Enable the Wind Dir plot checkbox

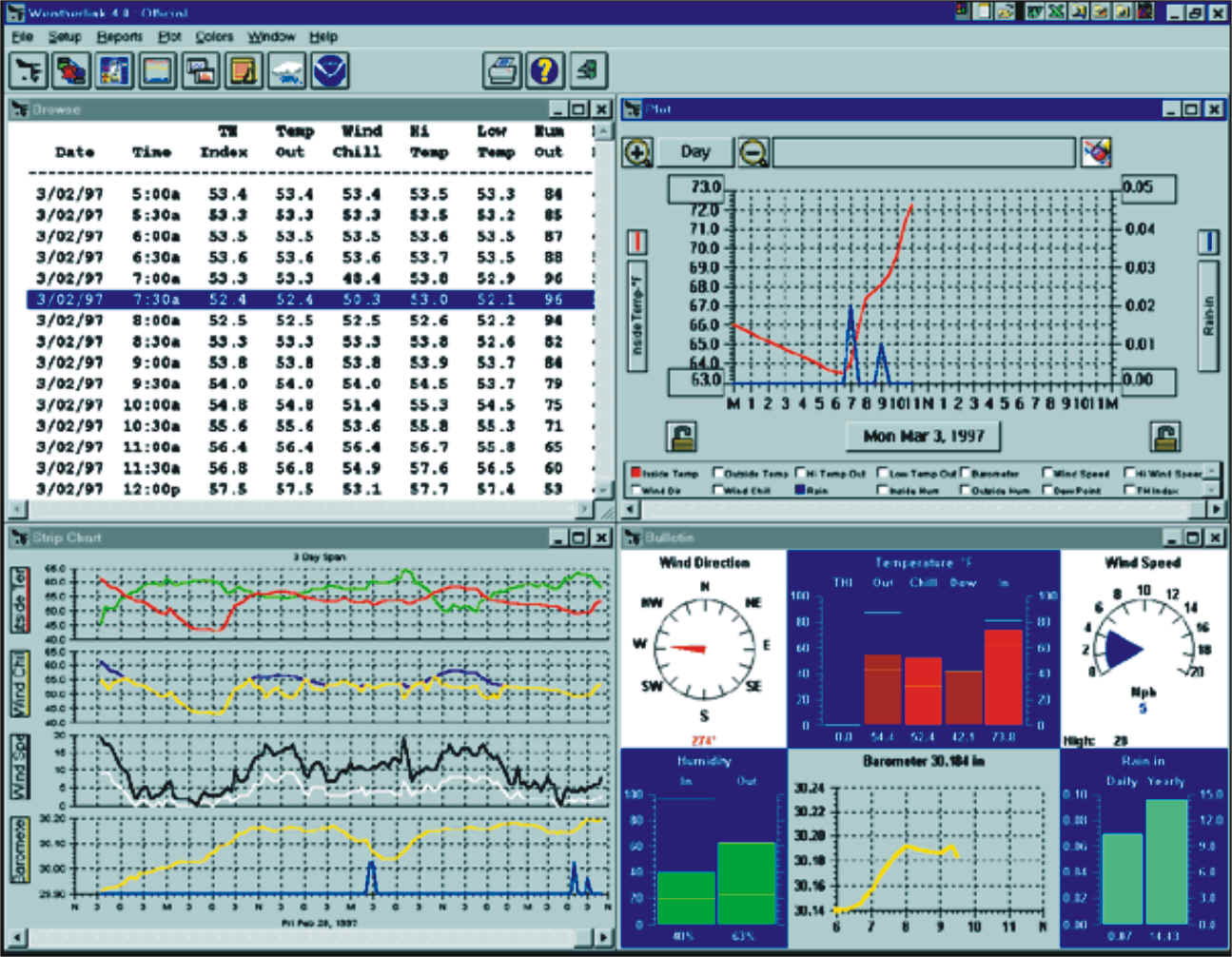[636, 490]
